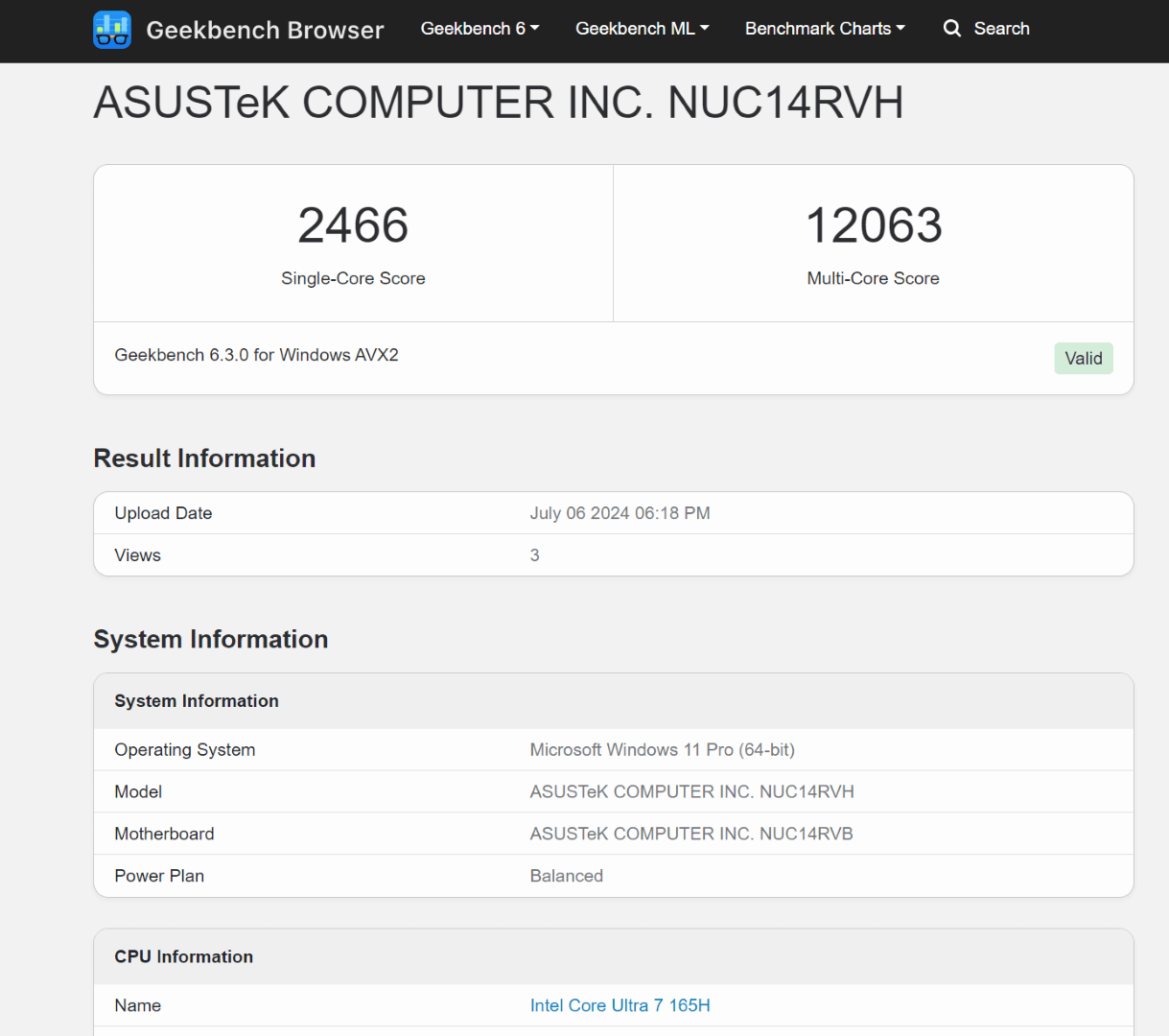Open the Geekbench ML dropdown
Viewport: 1169px width, 1036px height.
click(x=642, y=29)
